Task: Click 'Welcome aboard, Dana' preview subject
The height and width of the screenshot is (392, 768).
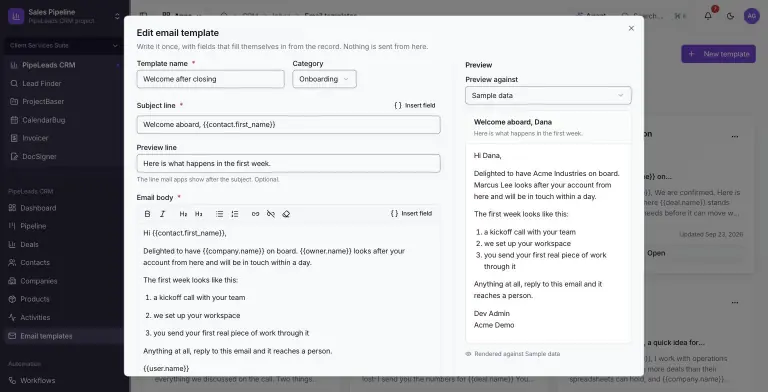Action: click(x=513, y=122)
